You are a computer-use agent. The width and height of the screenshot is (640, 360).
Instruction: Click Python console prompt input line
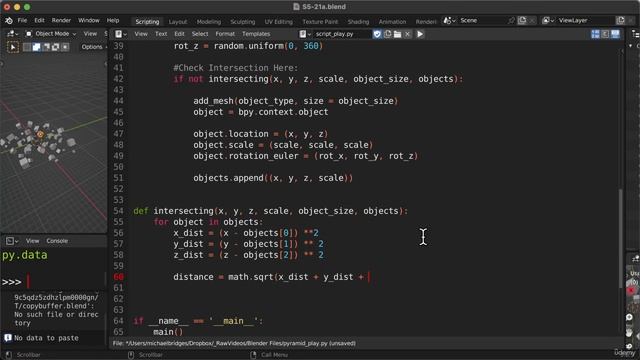point(53,282)
